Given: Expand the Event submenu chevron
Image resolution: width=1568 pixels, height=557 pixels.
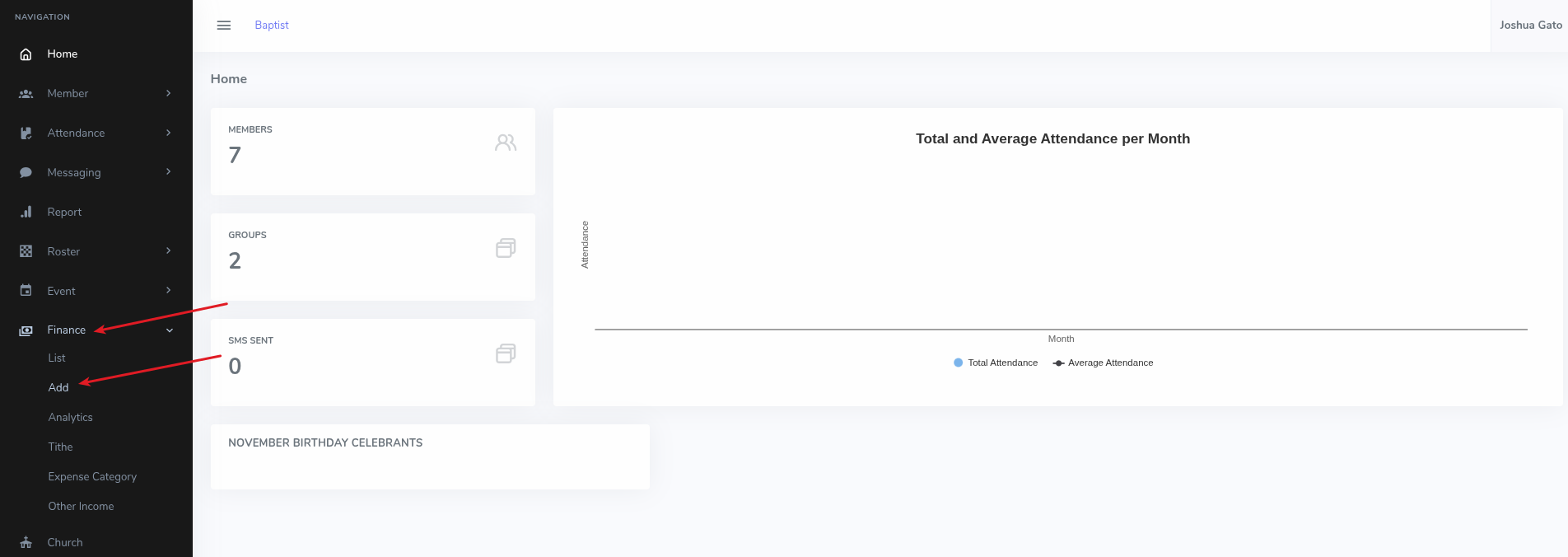Looking at the screenshot, I should pyautogui.click(x=169, y=290).
